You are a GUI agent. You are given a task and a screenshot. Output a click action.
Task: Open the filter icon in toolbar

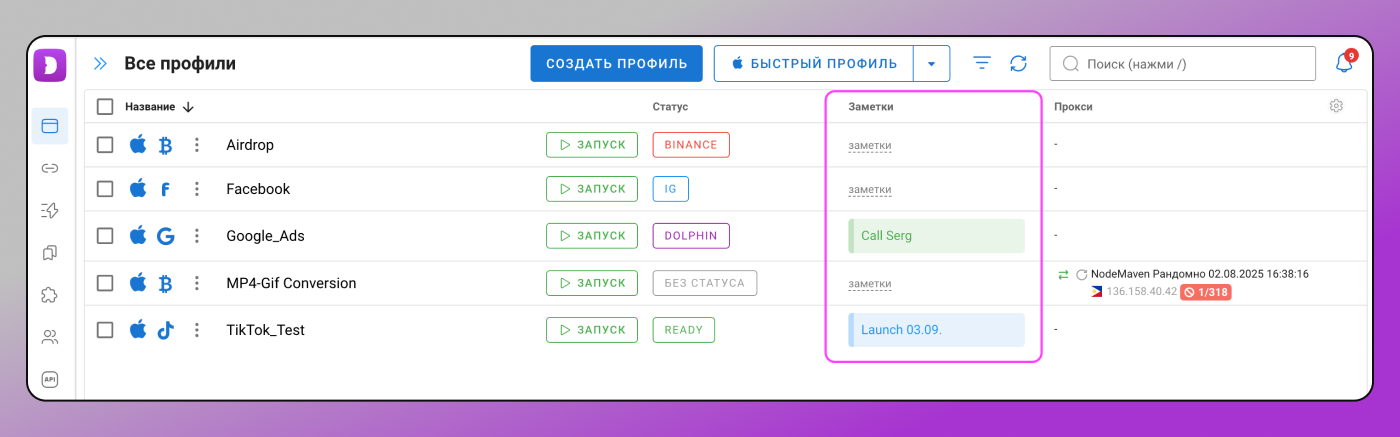[x=982, y=64]
